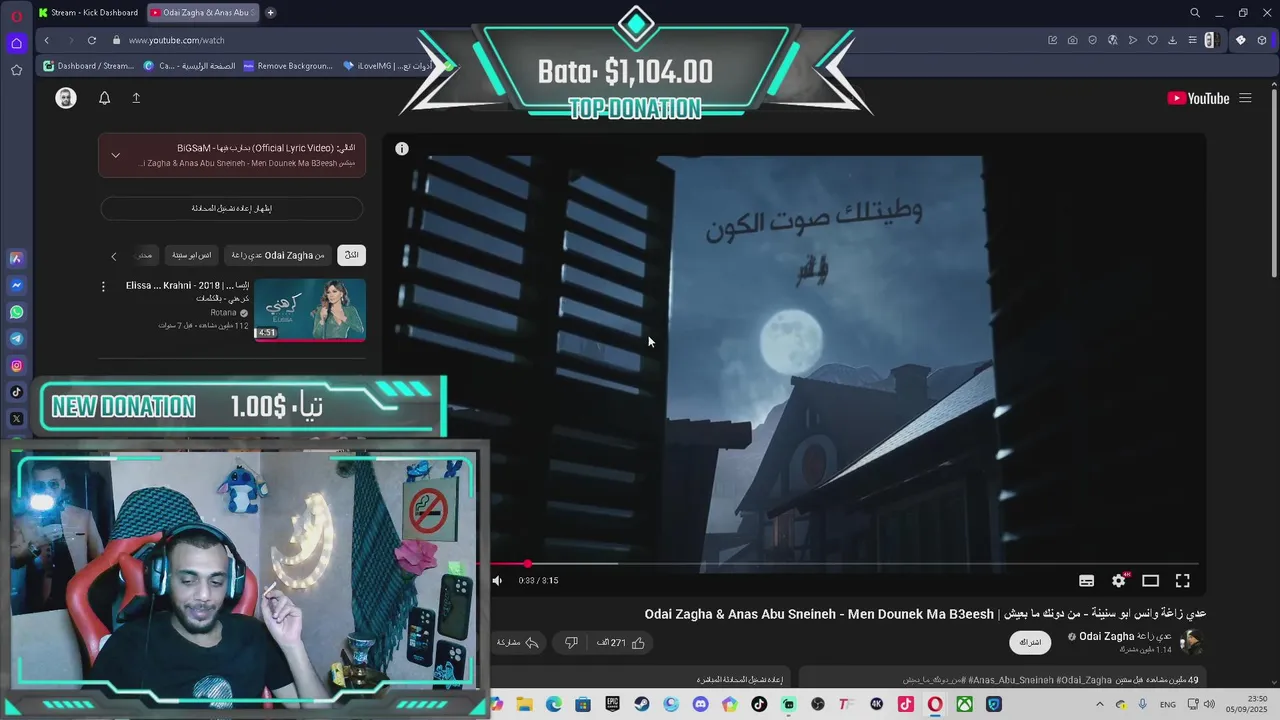1280x720 pixels.
Task: Open Elissa Krahni video thumbnail
Action: 309,310
